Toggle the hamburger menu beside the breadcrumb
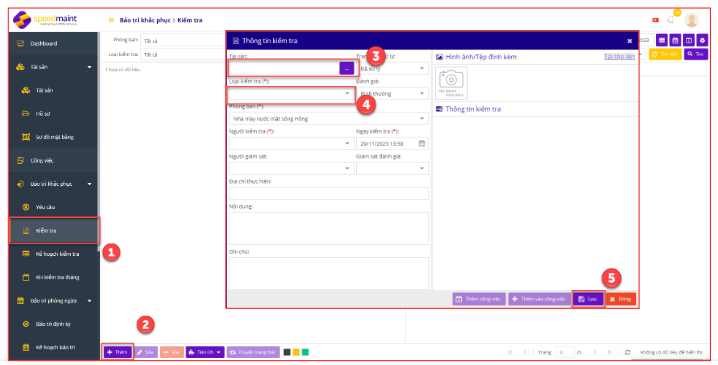Screen dimensions: 718x365 pyautogui.click(x=111, y=20)
